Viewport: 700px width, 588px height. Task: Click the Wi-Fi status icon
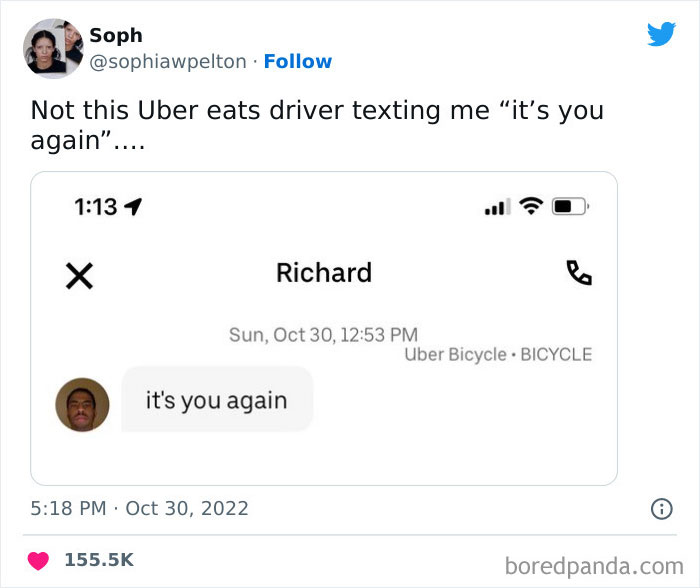pos(530,206)
